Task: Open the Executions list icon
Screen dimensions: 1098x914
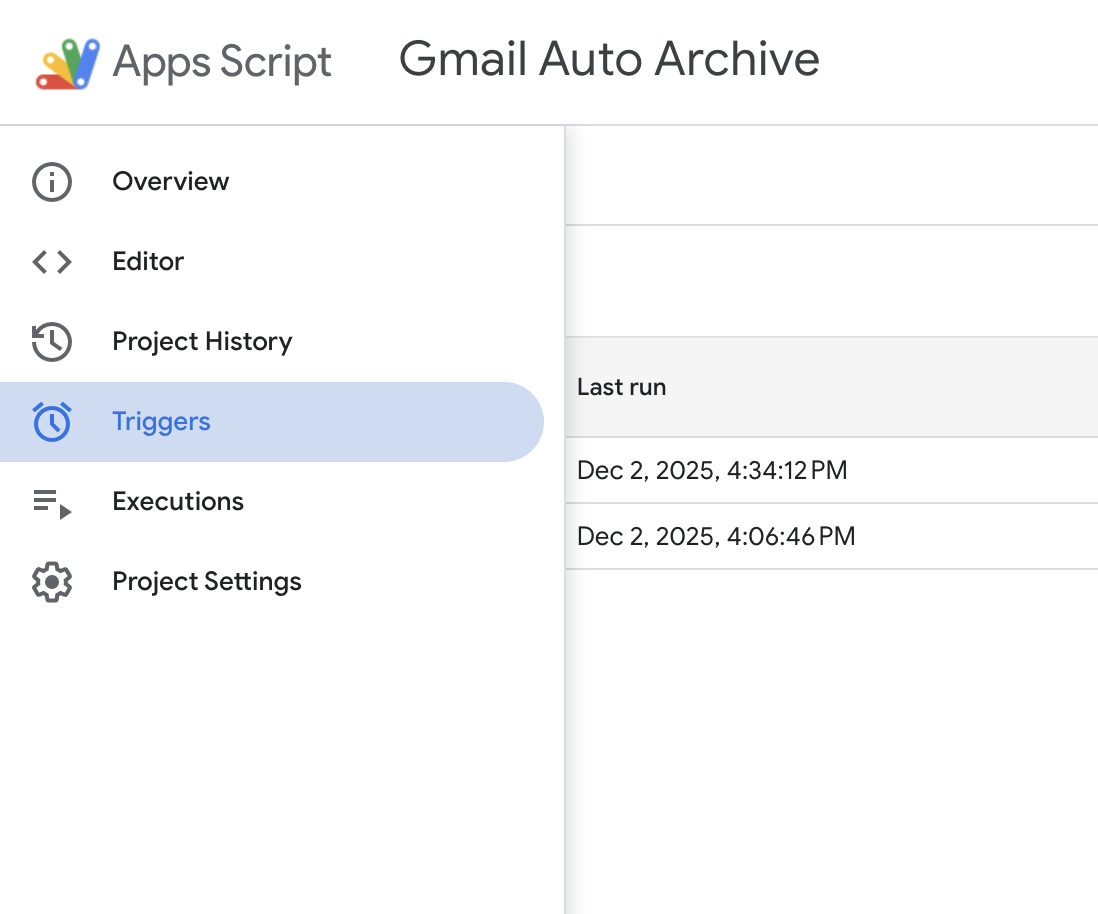Action: point(51,501)
